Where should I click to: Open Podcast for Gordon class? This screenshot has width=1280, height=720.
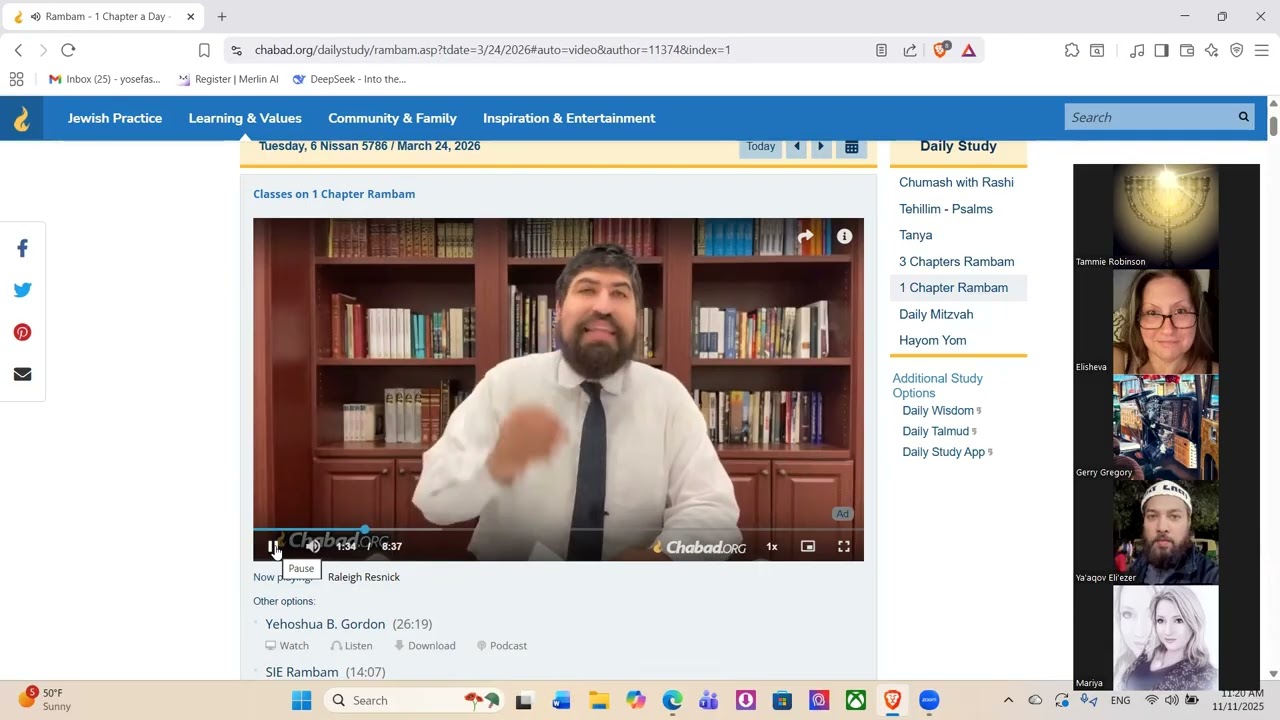[502, 646]
